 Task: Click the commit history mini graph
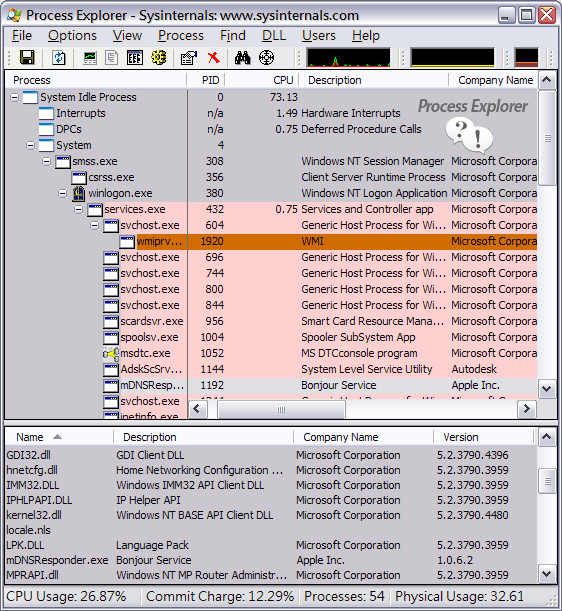click(x=452, y=58)
